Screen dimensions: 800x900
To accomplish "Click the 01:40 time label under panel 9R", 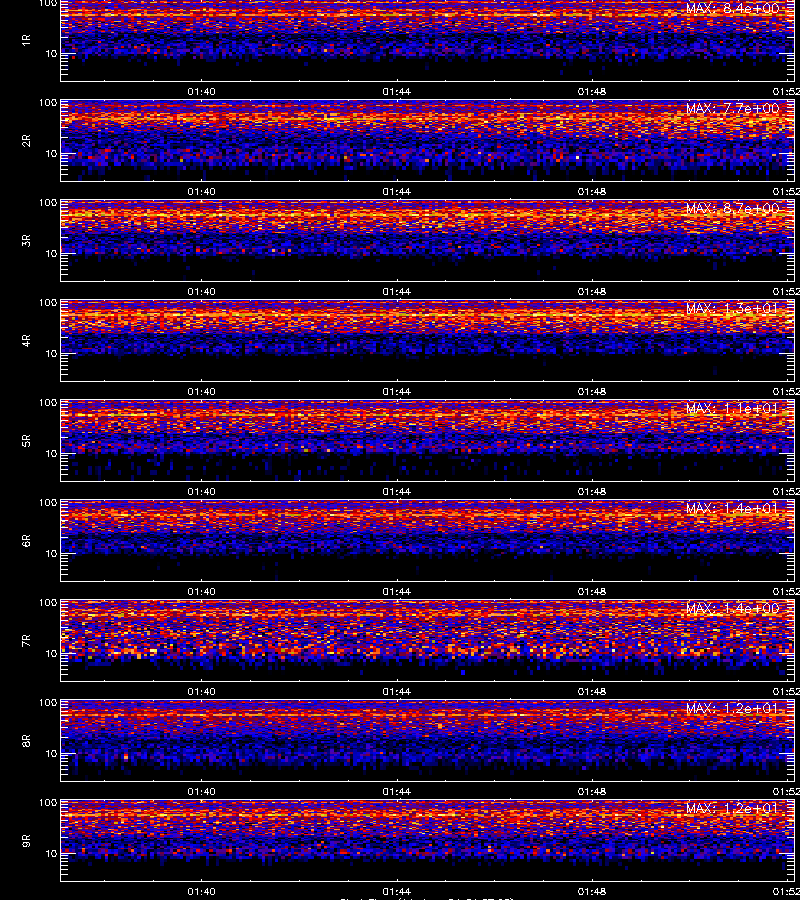I will click(x=201, y=891).
